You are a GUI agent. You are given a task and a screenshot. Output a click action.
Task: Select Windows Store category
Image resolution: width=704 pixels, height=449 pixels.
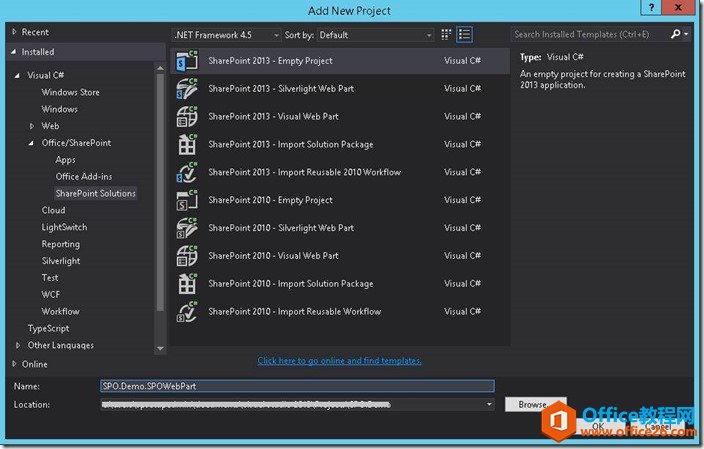click(x=70, y=92)
